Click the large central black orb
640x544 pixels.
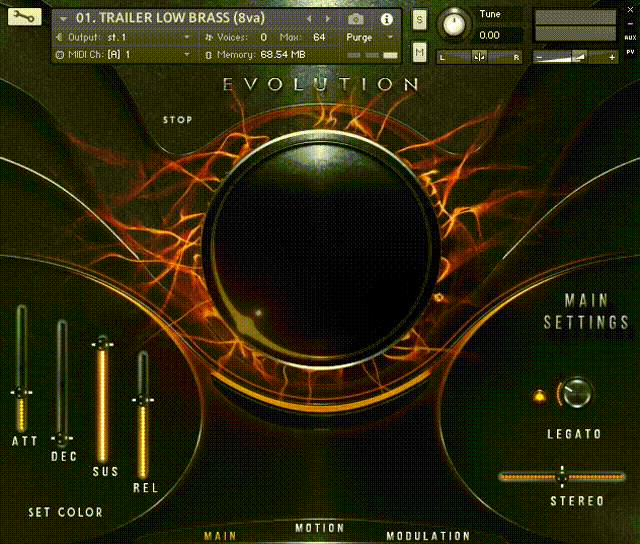pos(320,249)
